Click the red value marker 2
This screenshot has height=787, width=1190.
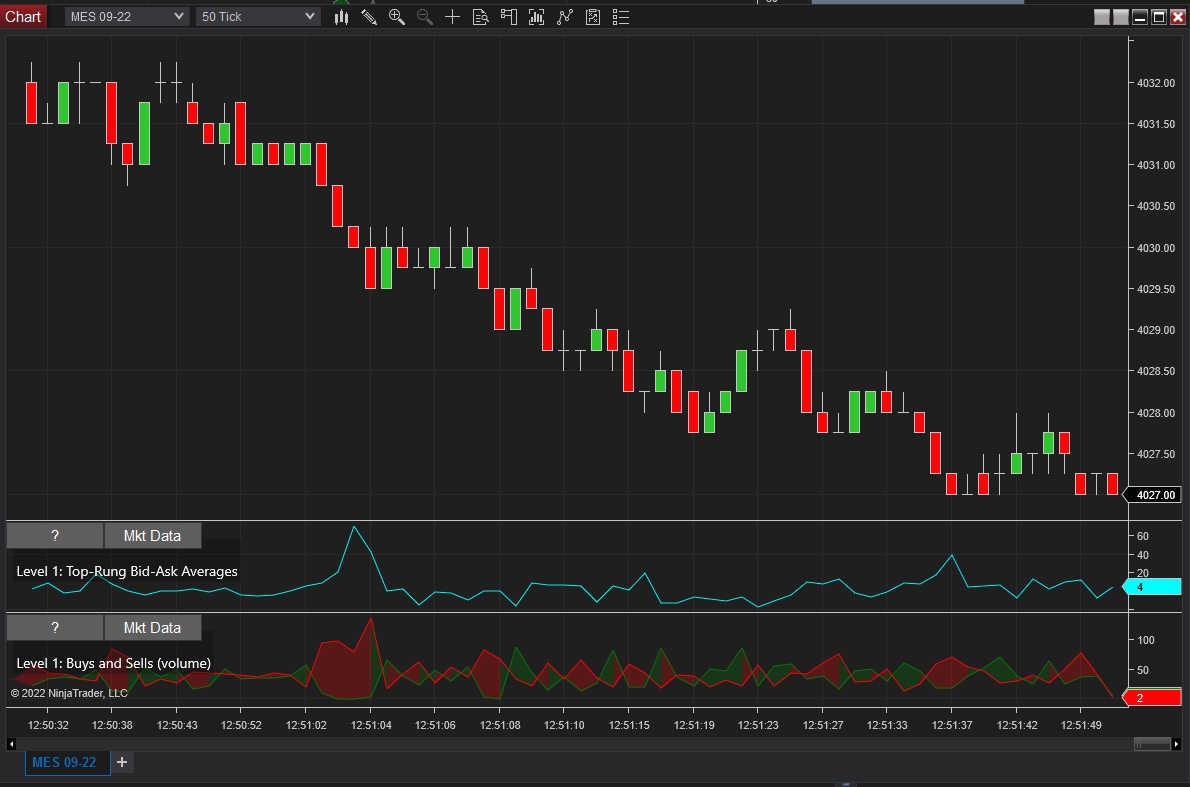pyautogui.click(x=1152, y=697)
